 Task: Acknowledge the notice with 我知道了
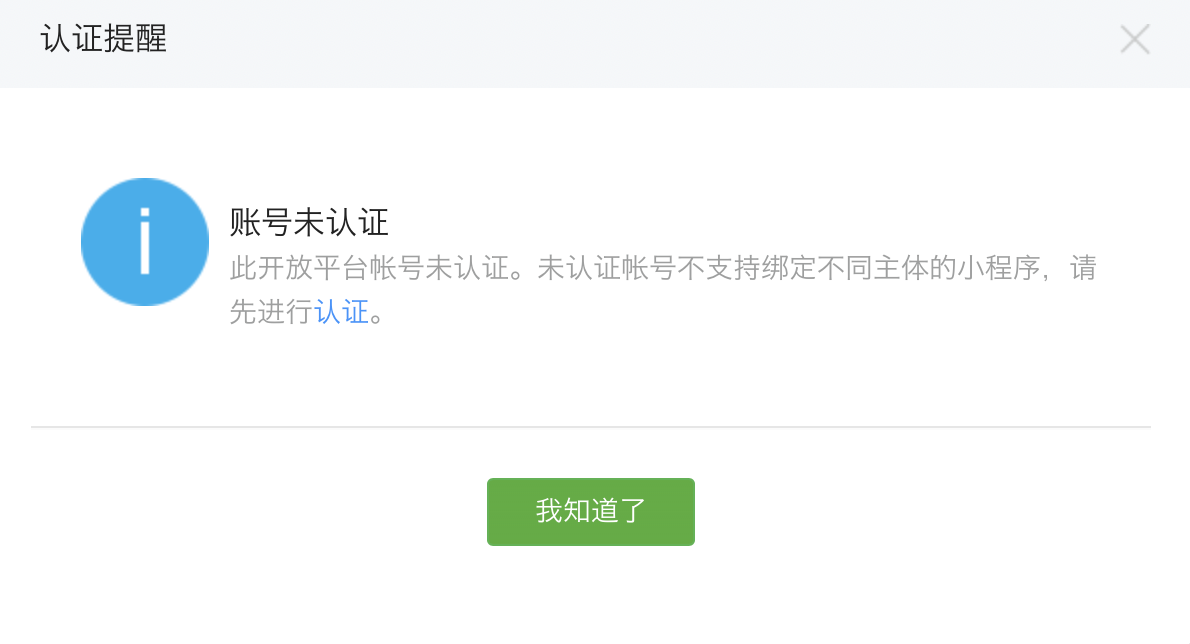click(590, 511)
